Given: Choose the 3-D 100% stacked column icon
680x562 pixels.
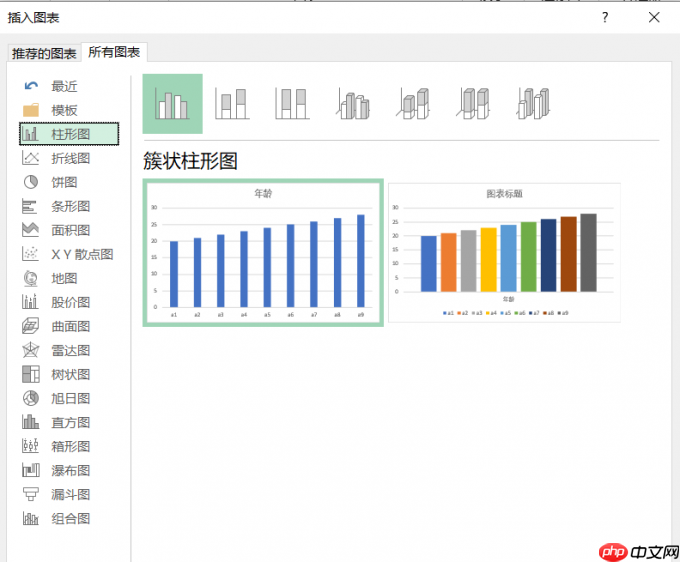Looking at the screenshot, I should tap(474, 104).
